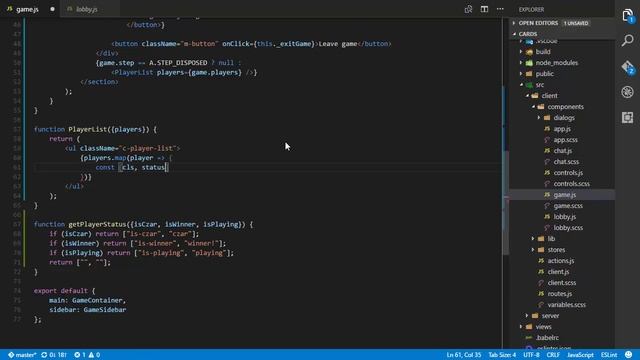Open the Extensions view in activity bar
The width and height of the screenshot is (640, 360).
628,118
